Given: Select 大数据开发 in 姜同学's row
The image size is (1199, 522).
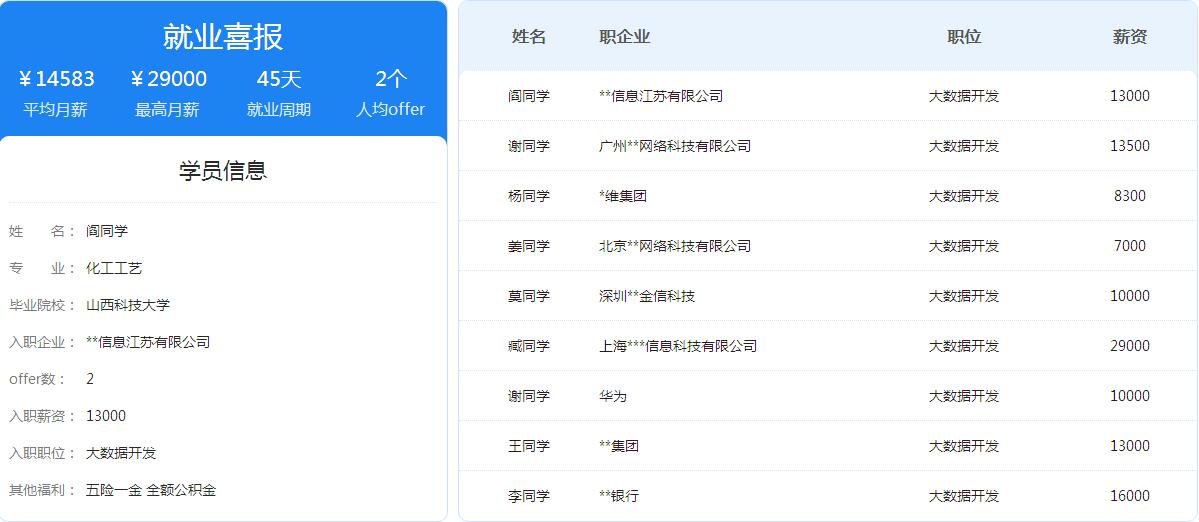Looking at the screenshot, I should pos(963,246).
